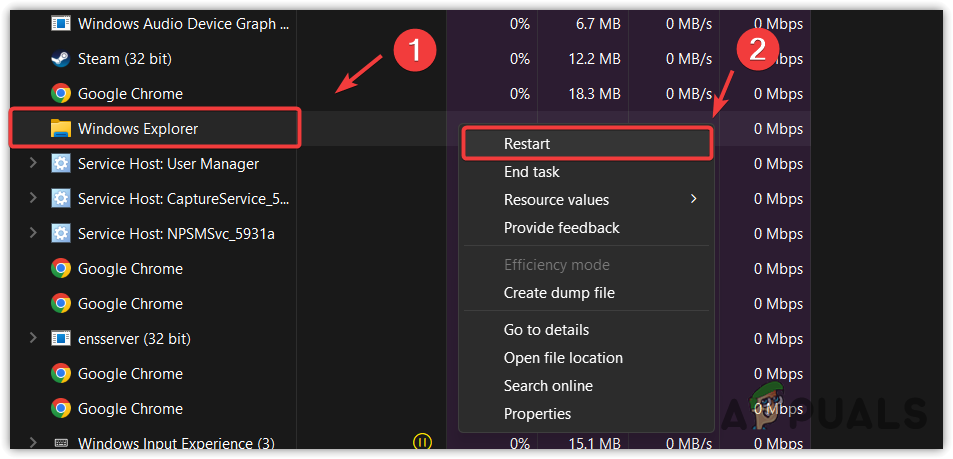
Task: Click the Service Host: User Manager gear icon
Action: [x=61, y=164]
